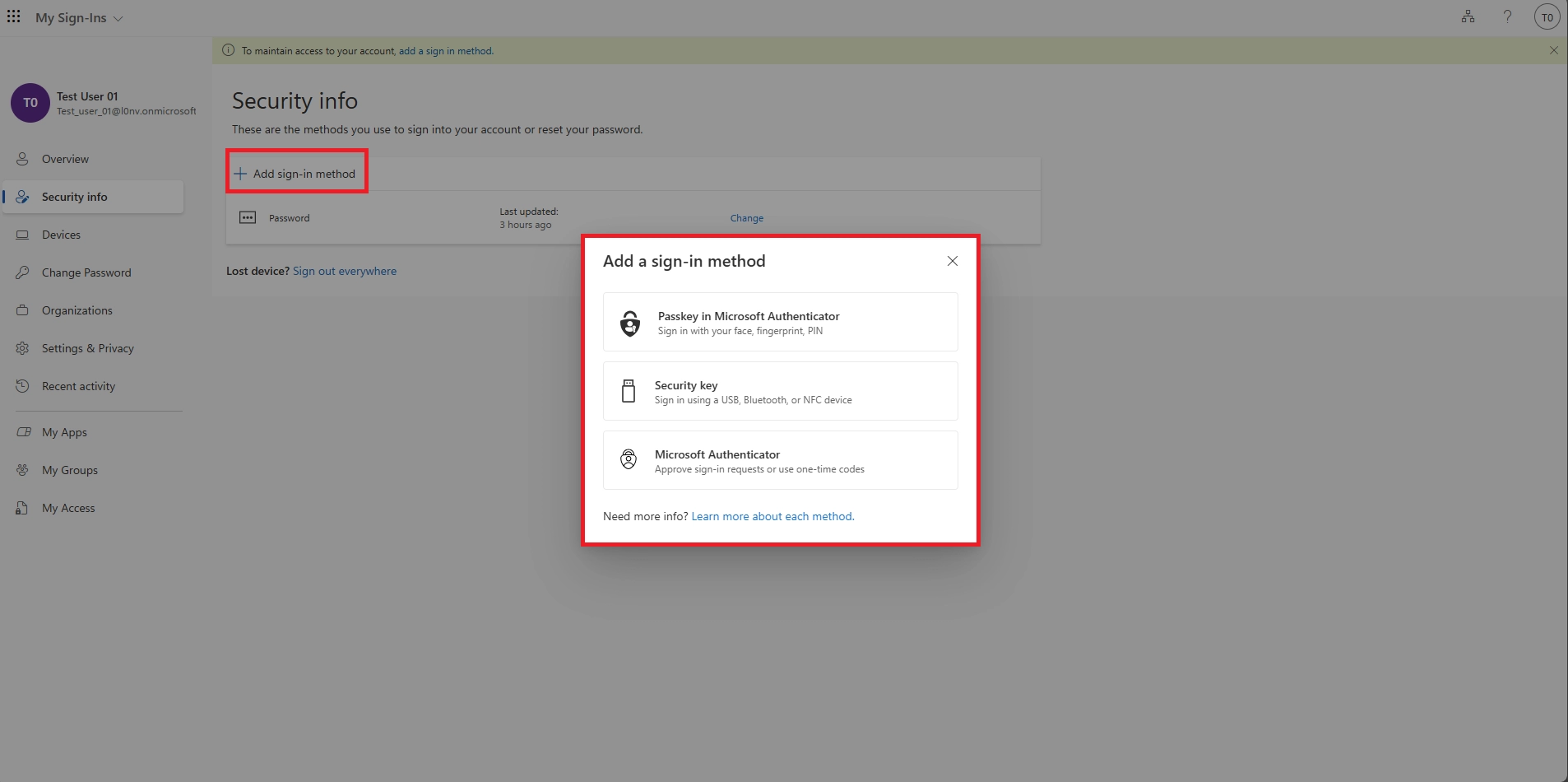Click the Add sign-in method button
The width and height of the screenshot is (1568, 782).
(x=296, y=174)
